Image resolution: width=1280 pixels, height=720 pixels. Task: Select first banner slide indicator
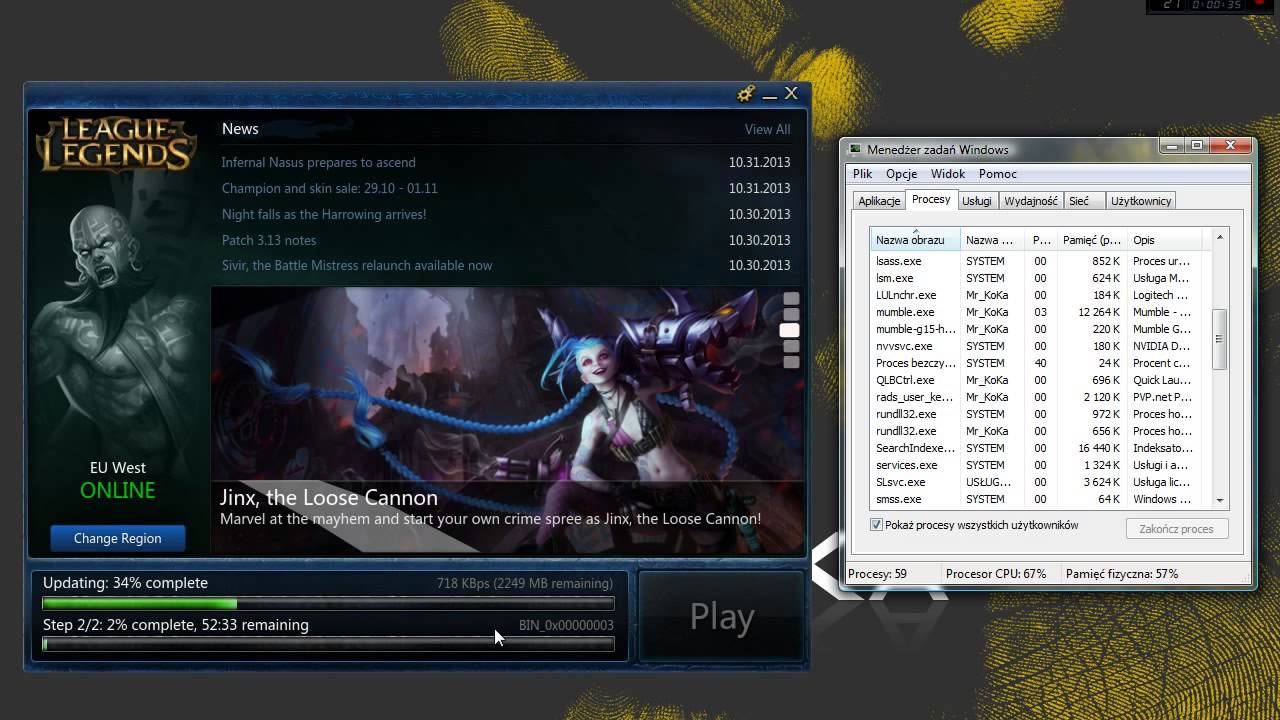point(791,298)
